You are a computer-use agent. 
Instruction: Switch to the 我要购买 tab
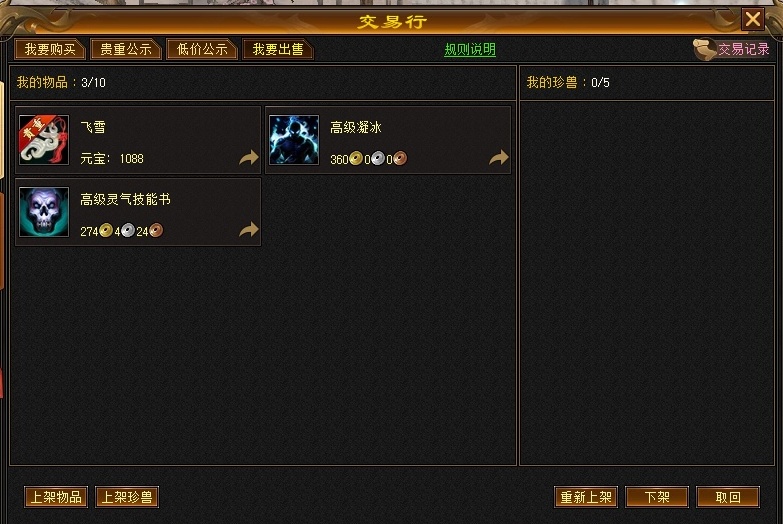tap(50, 49)
